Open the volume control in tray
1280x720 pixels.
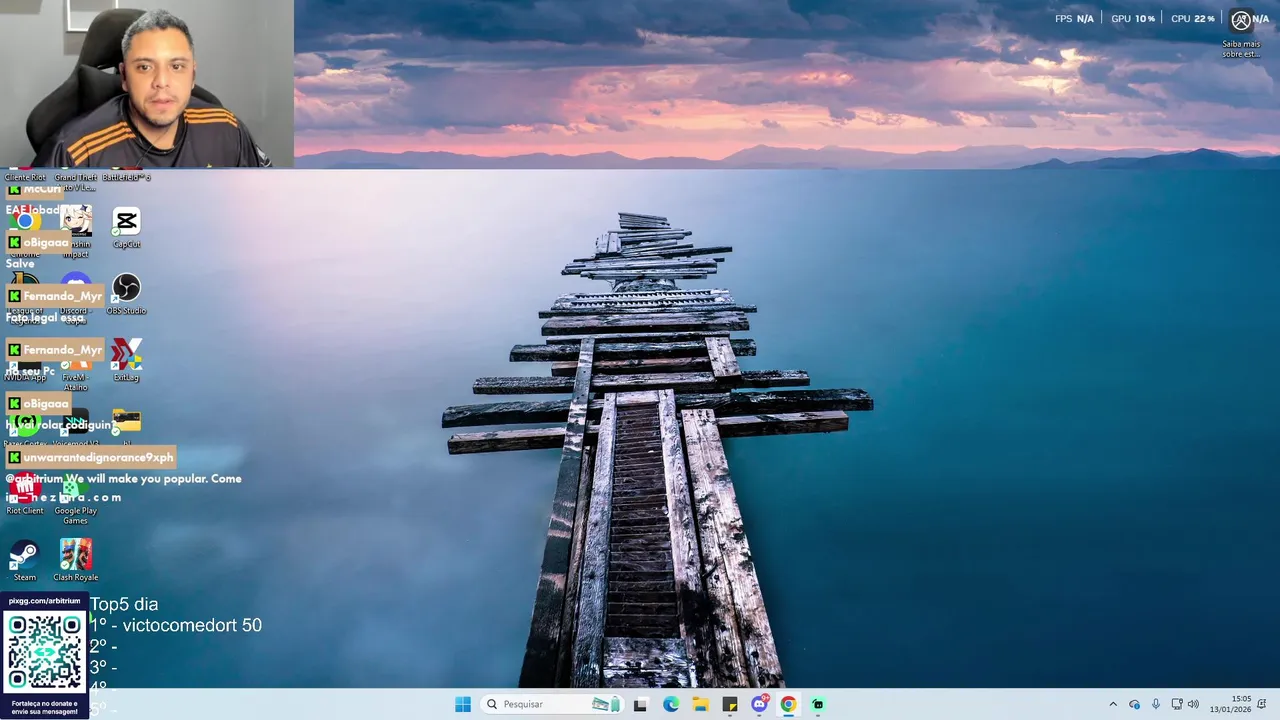point(1193,704)
